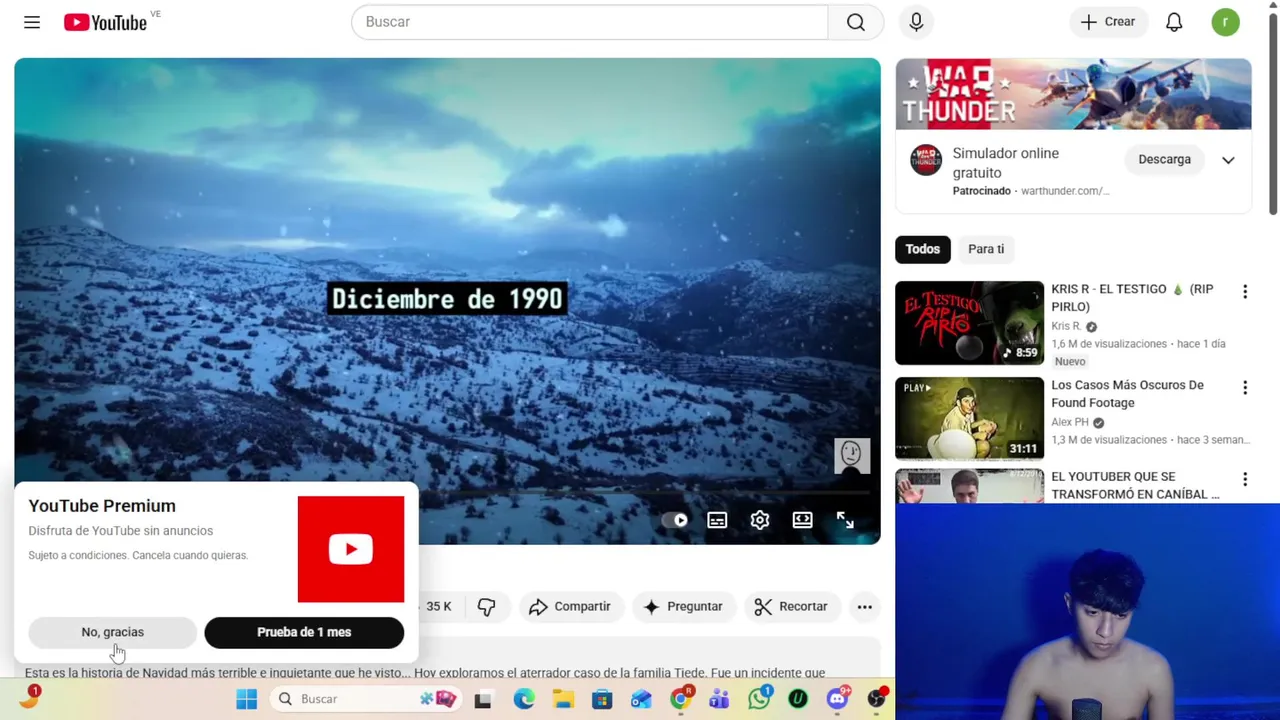
Task: Click the Preguntar button
Action: click(x=683, y=606)
